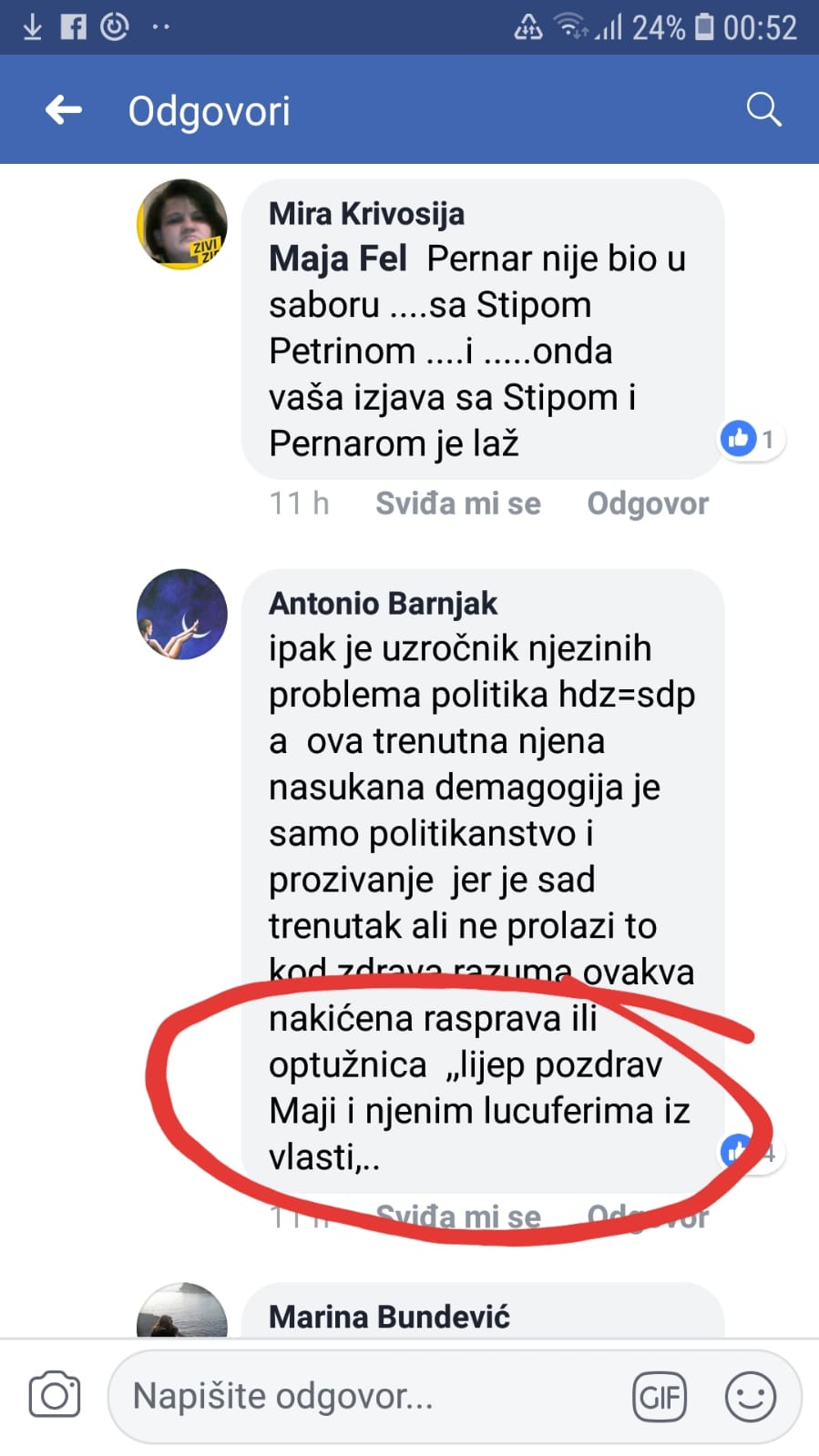
Task: Open the Mira Krivosija name link
Action: [x=366, y=214]
